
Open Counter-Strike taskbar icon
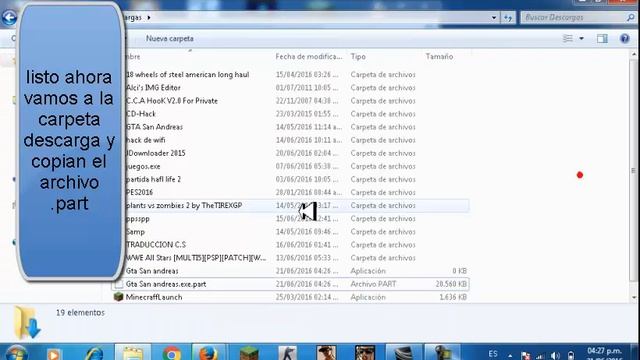tap(287, 353)
